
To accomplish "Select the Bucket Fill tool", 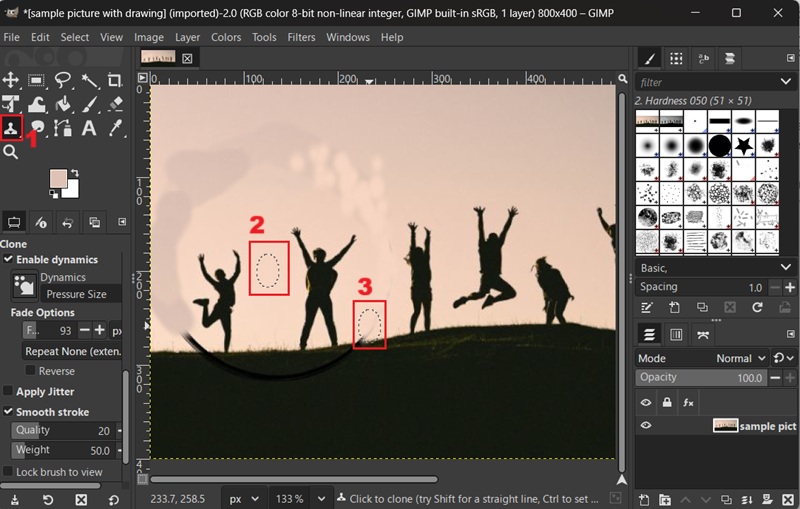I will [x=63, y=104].
